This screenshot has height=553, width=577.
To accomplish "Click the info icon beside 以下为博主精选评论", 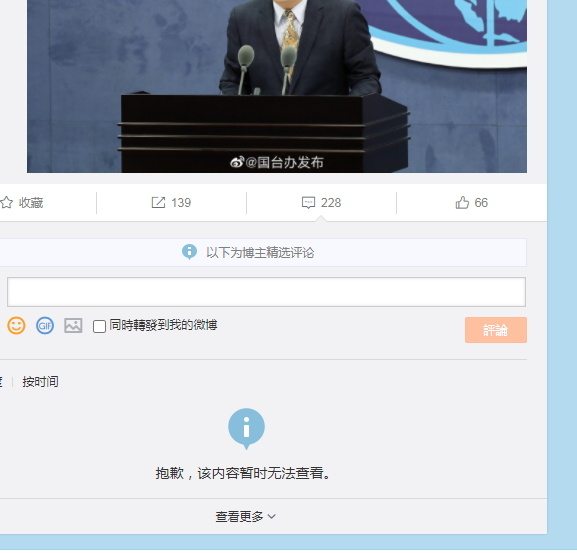I will 190,252.
